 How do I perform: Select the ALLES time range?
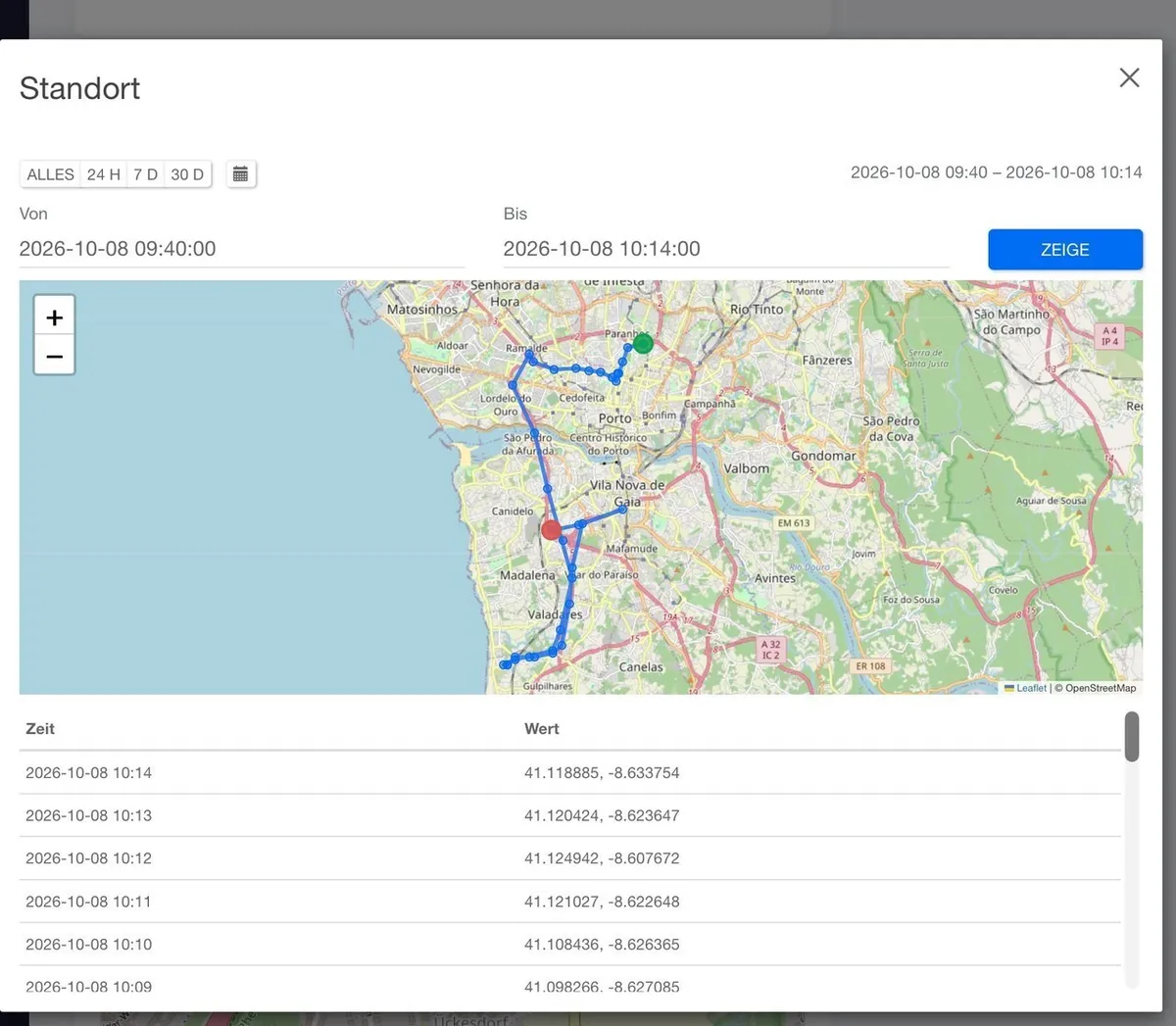50,174
